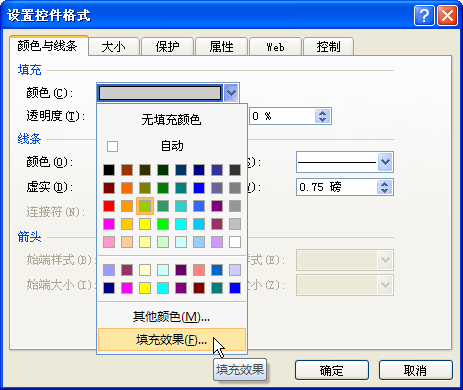The width and height of the screenshot is (463, 390).
Task: Click the 取消 button
Action: pyautogui.click(x=415, y=370)
